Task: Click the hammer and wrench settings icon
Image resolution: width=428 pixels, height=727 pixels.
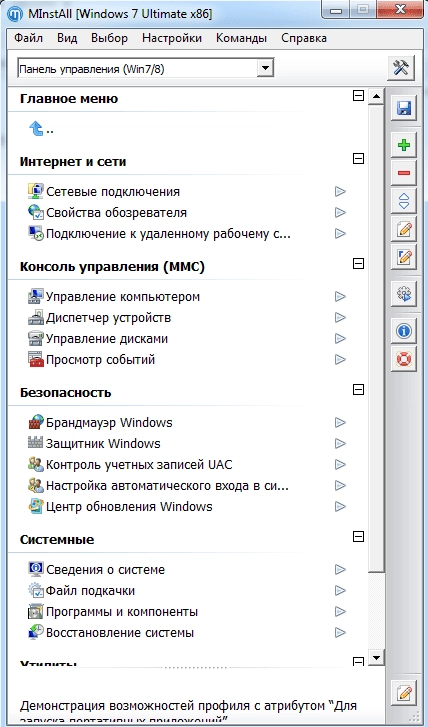Action: coord(401,69)
